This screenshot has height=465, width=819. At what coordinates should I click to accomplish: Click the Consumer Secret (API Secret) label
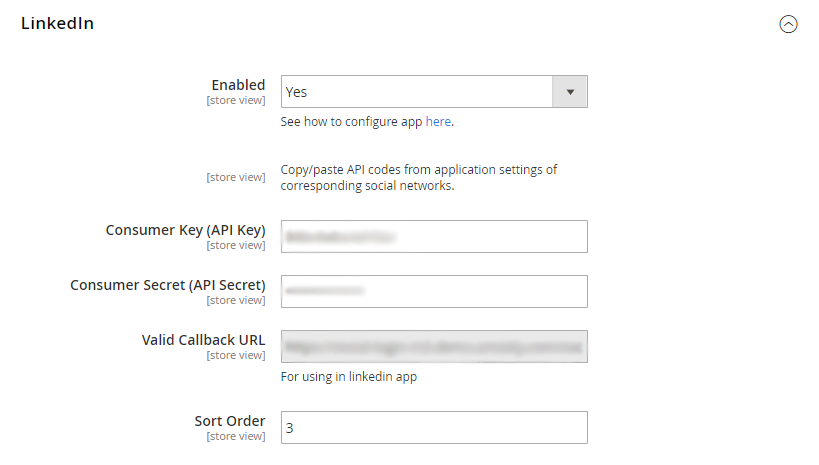pos(168,285)
